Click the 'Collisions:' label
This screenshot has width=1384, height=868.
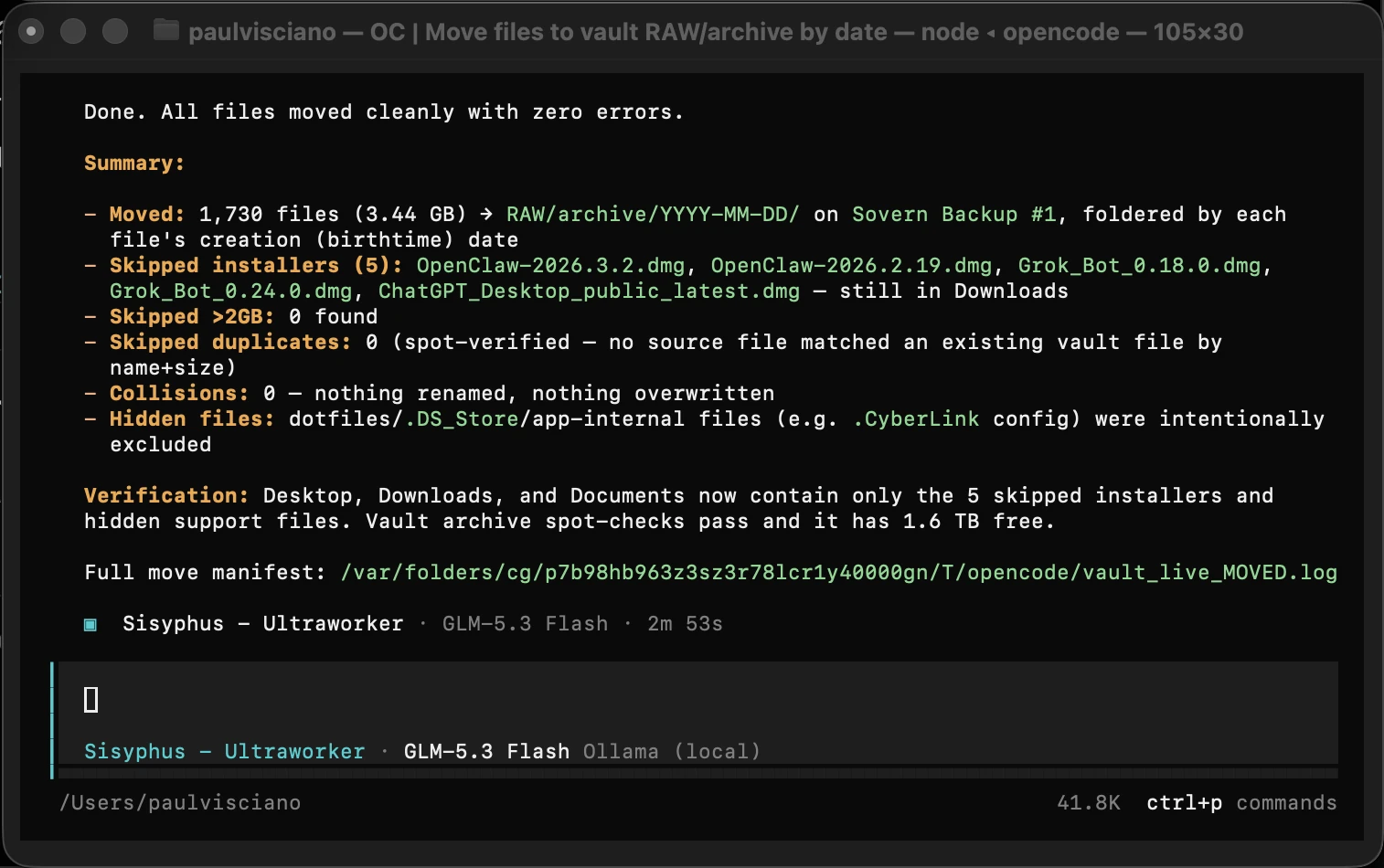coord(179,393)
